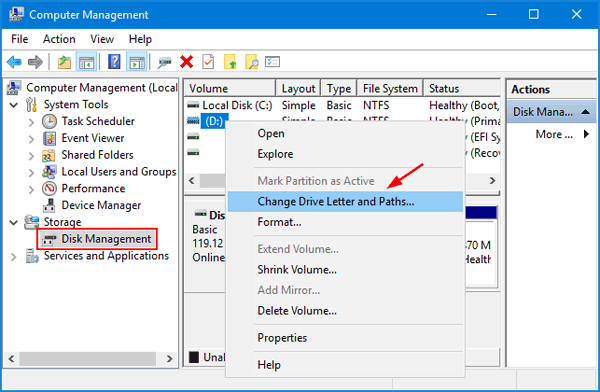Open the Action menu
This screenshot has width=600, height=392.
click(x=59, y=39)
